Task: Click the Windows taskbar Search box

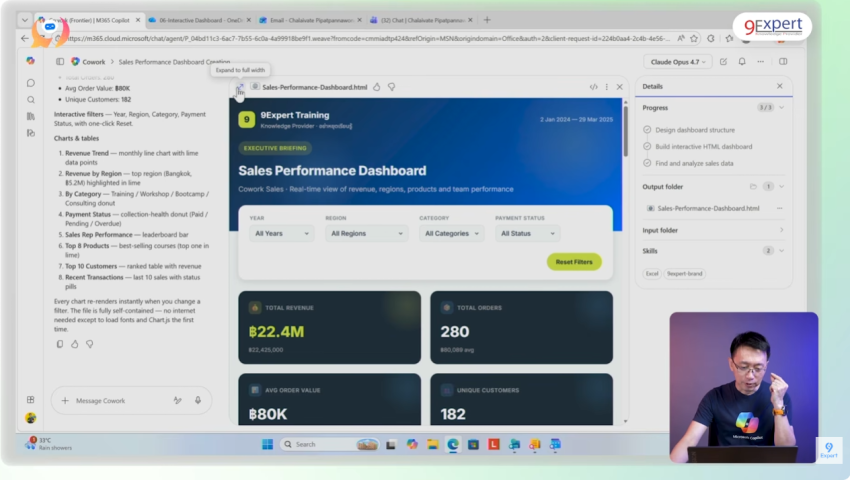Action: click(x=329, y=444)
